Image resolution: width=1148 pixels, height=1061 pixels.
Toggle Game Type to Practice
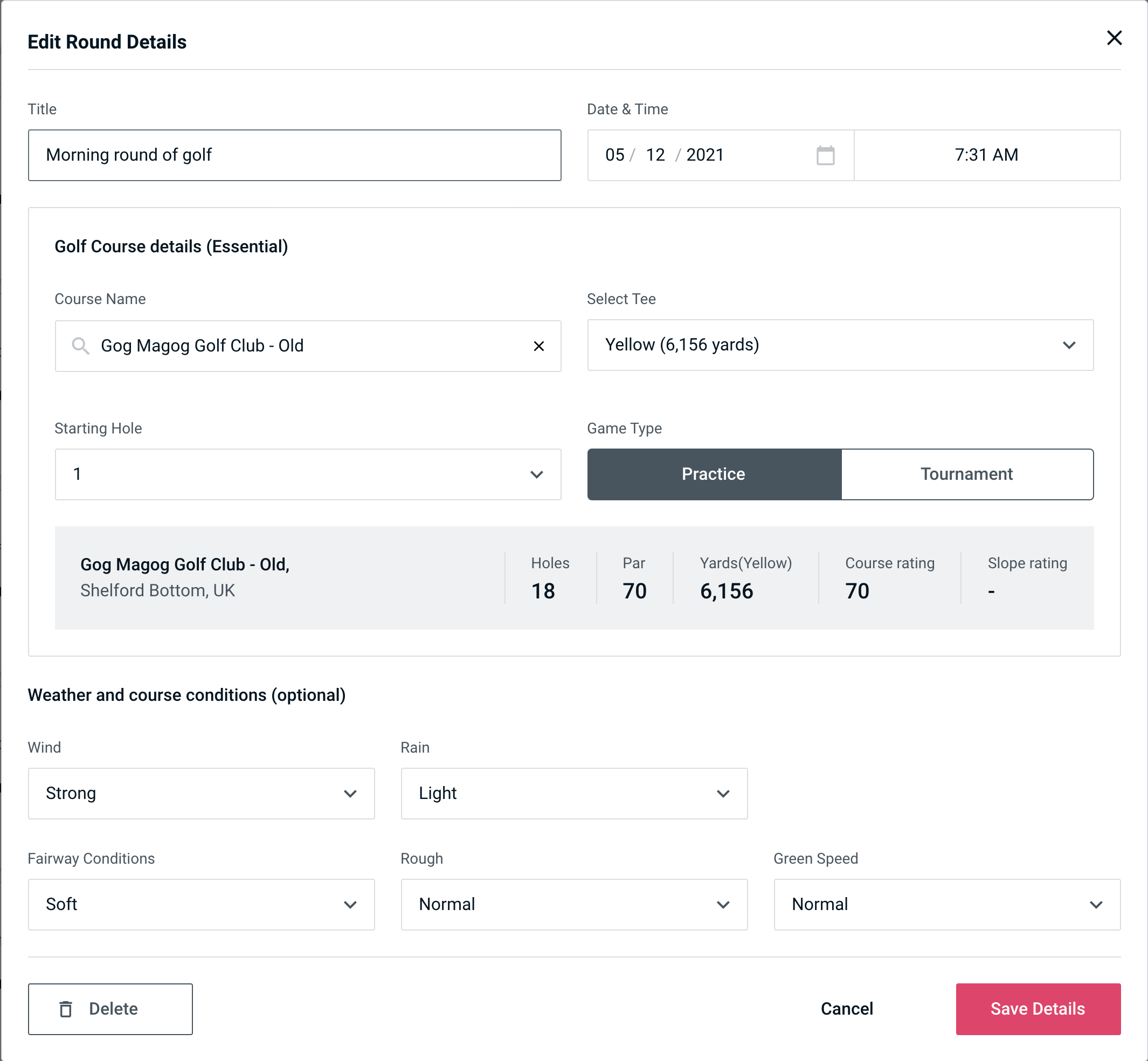[713, 474]
